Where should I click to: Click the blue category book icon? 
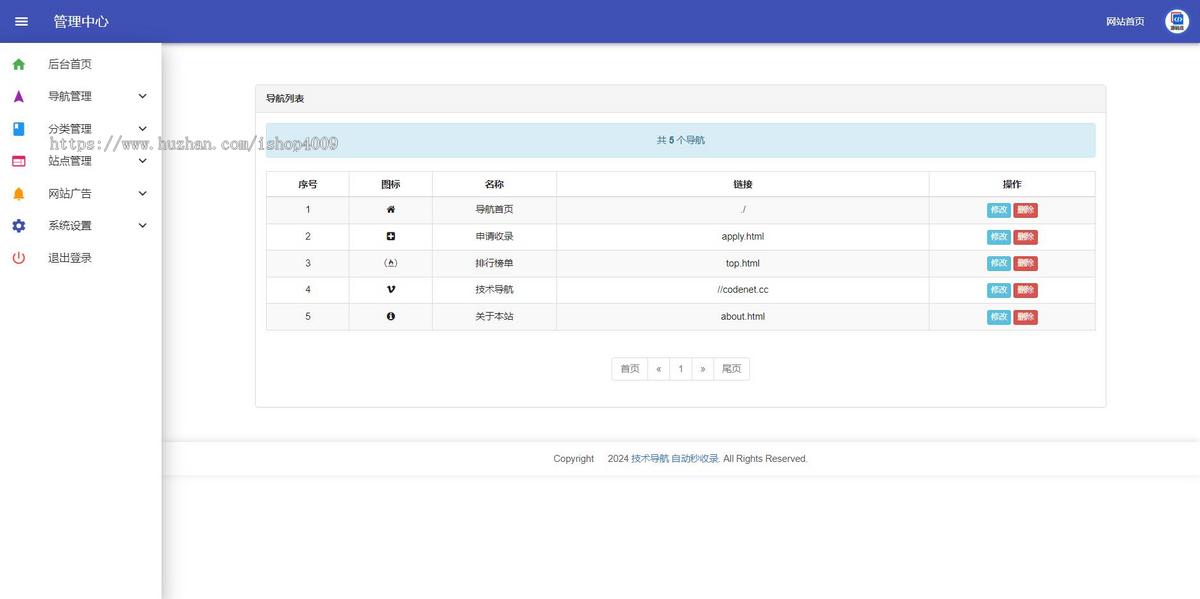(x=19, y=129)
